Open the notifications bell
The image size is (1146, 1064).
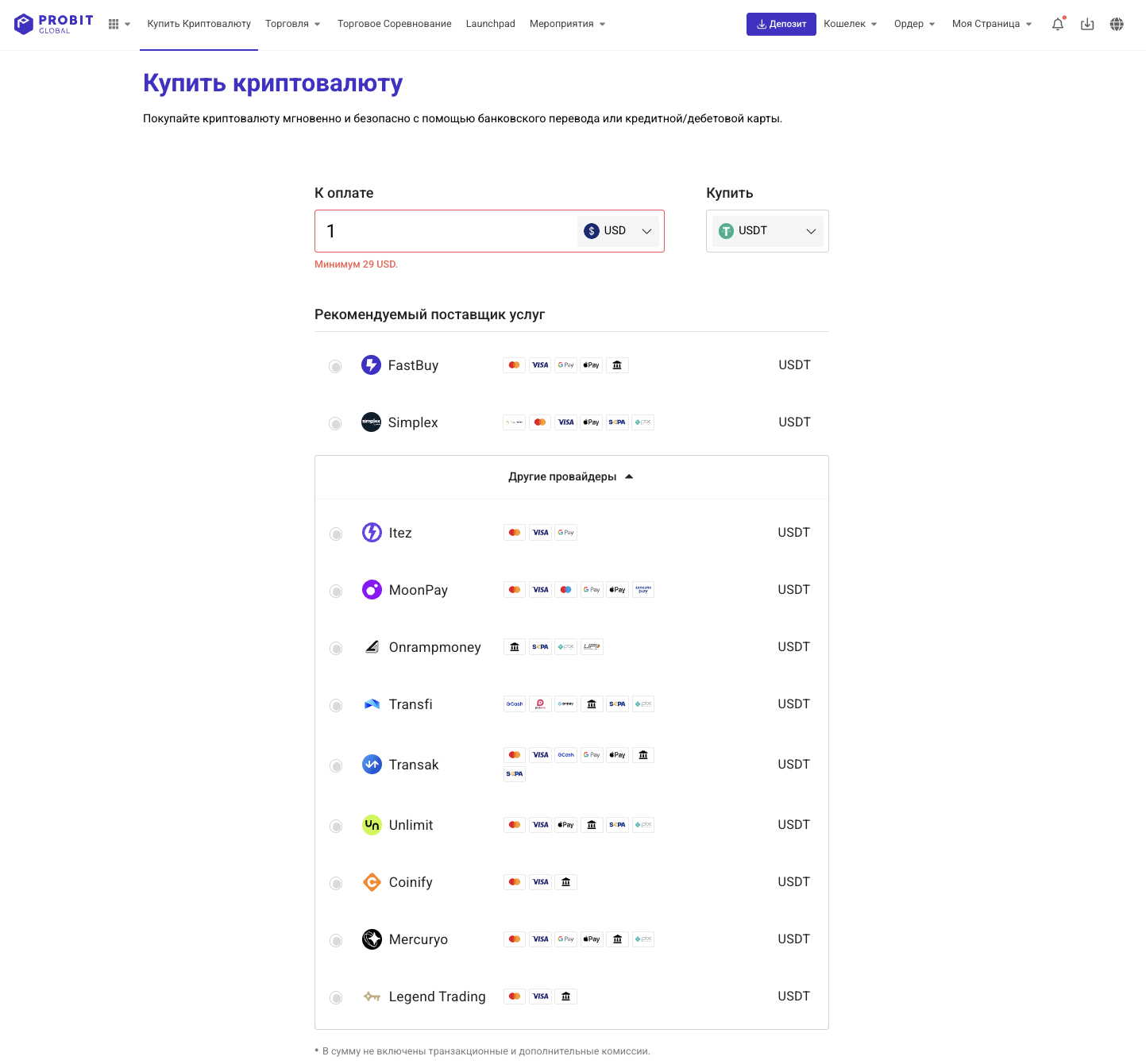(1057, 24)
